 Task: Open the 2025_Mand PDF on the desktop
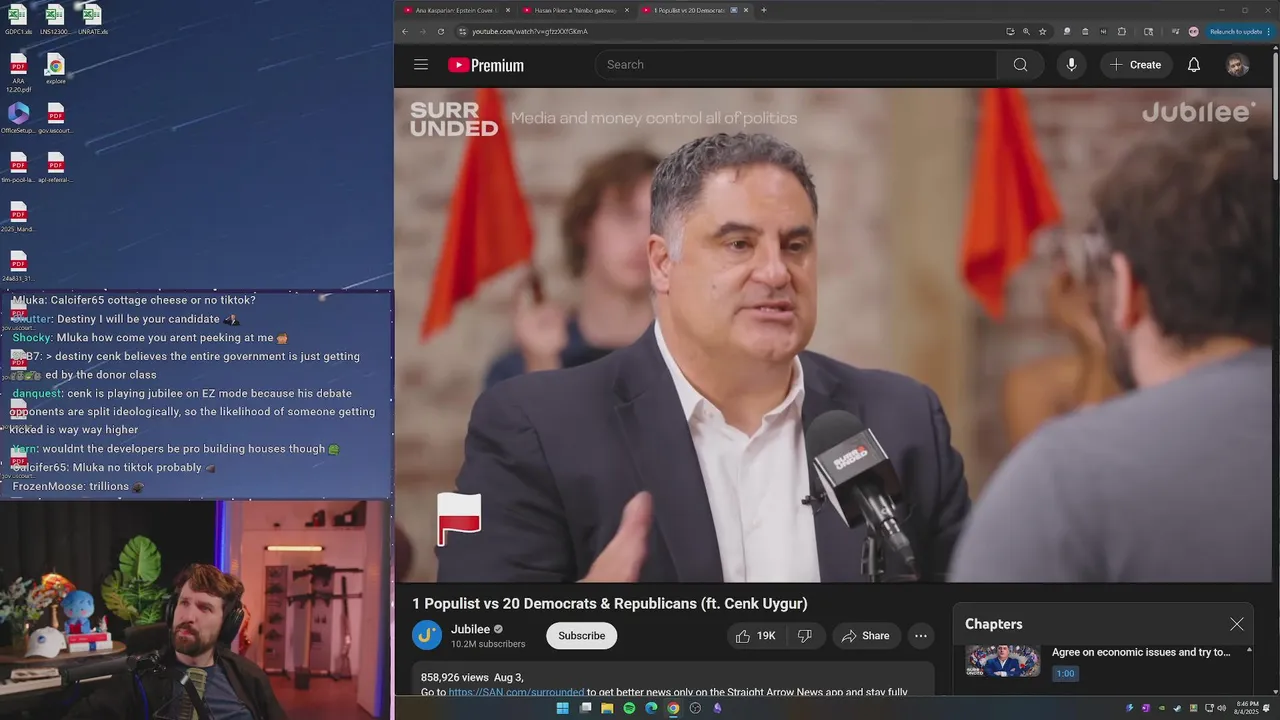pos(18,217)
